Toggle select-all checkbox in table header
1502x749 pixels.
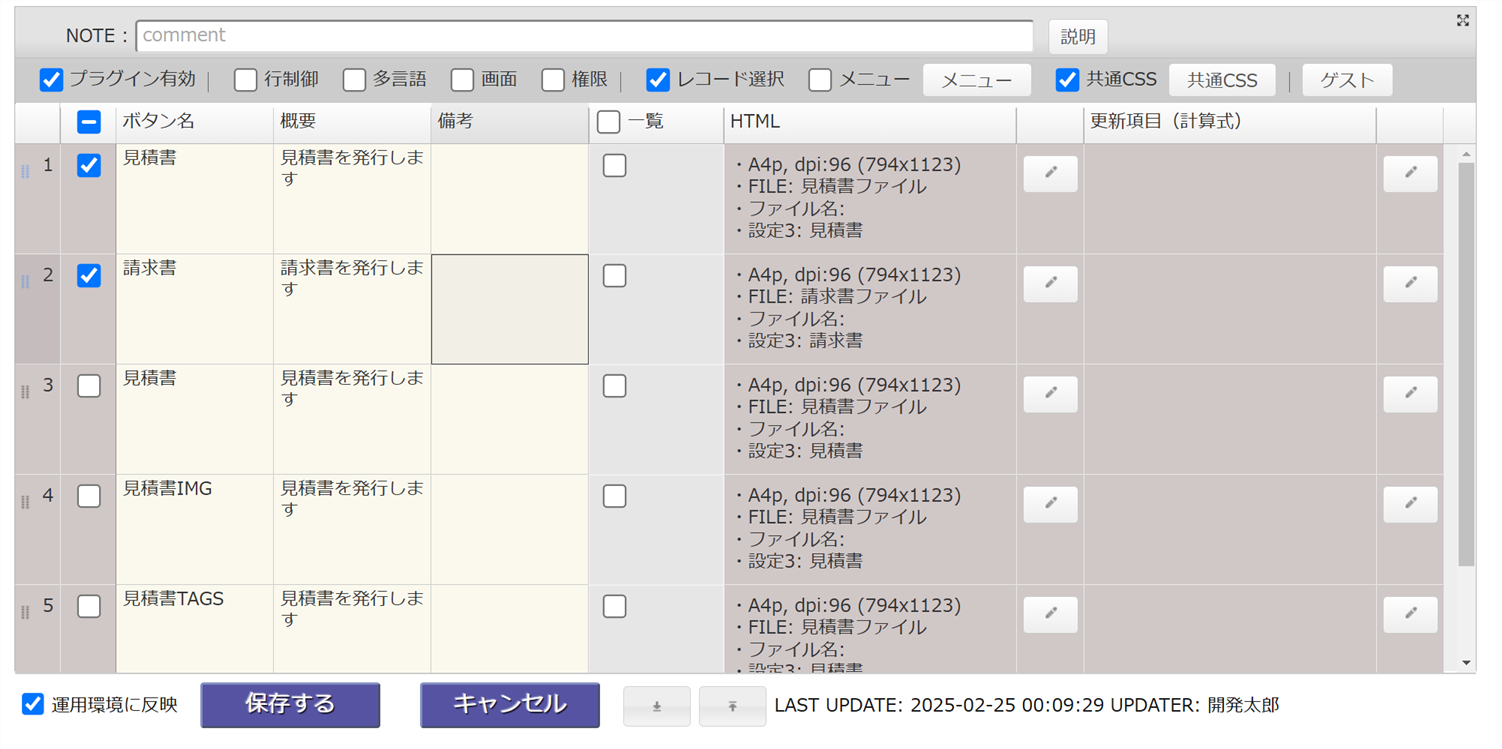(89, 122)
